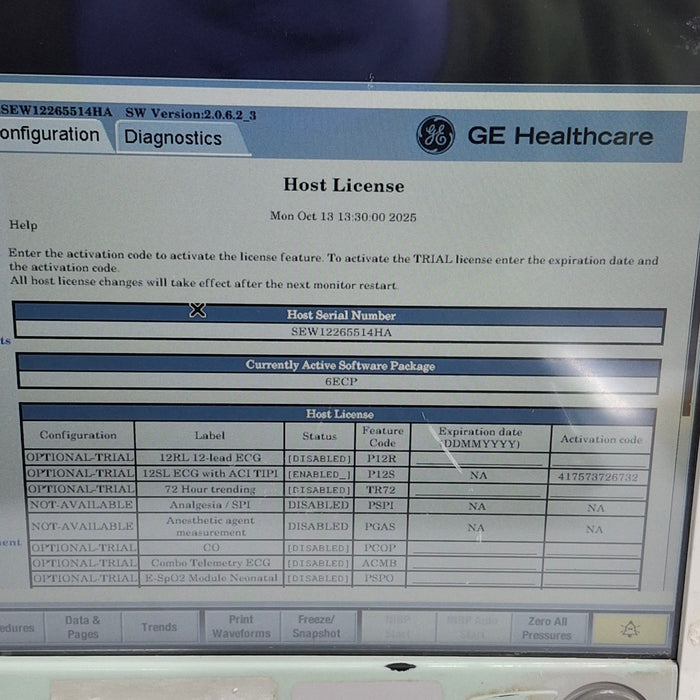Select the 72 Hour trending label
700x700 pixels.
pos(210,489)
